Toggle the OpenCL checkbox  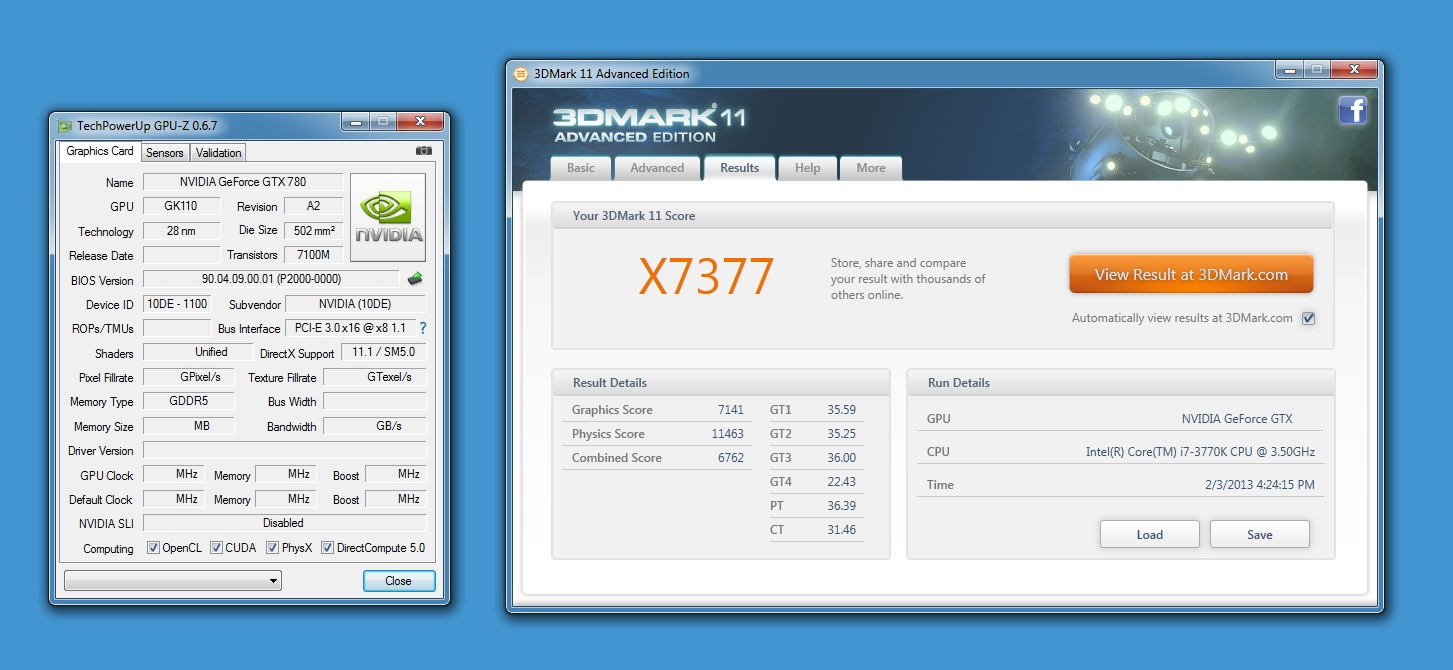tap(153, 548)
